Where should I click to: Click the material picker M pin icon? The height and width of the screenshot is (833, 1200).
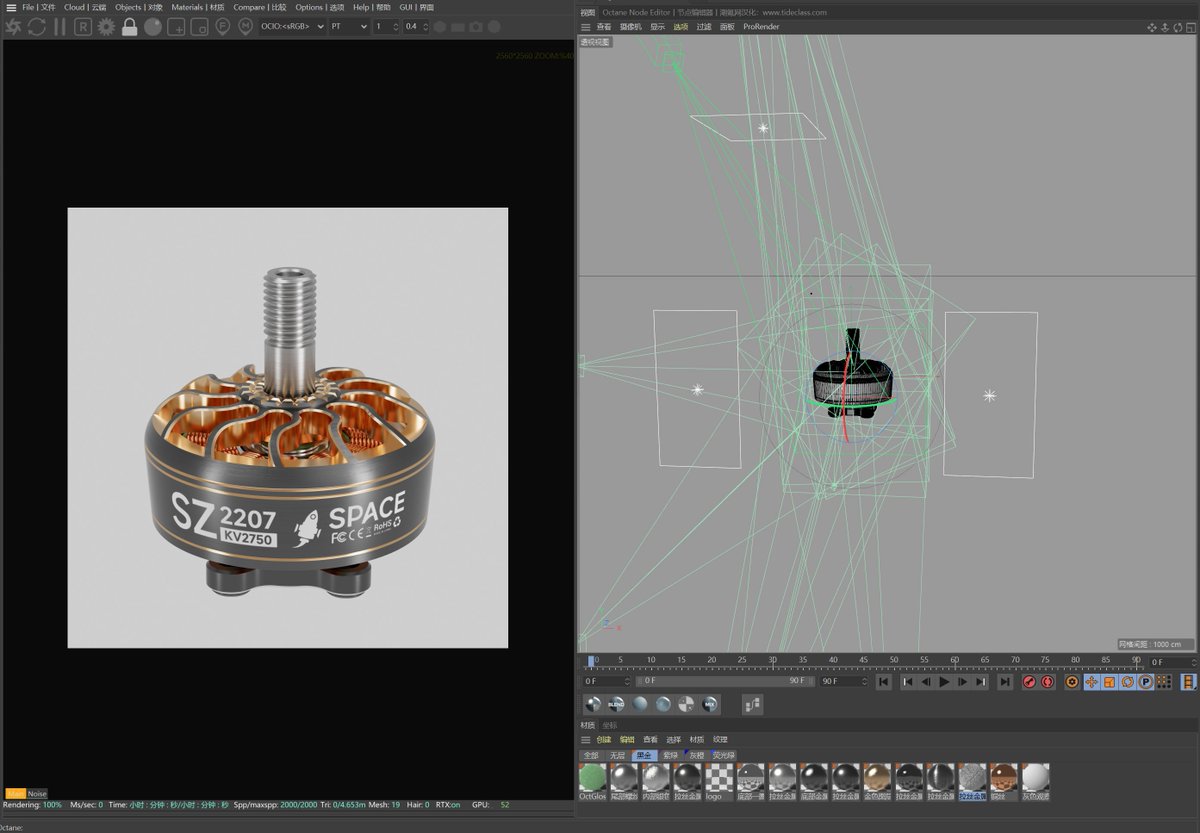(x=246, y=27)
